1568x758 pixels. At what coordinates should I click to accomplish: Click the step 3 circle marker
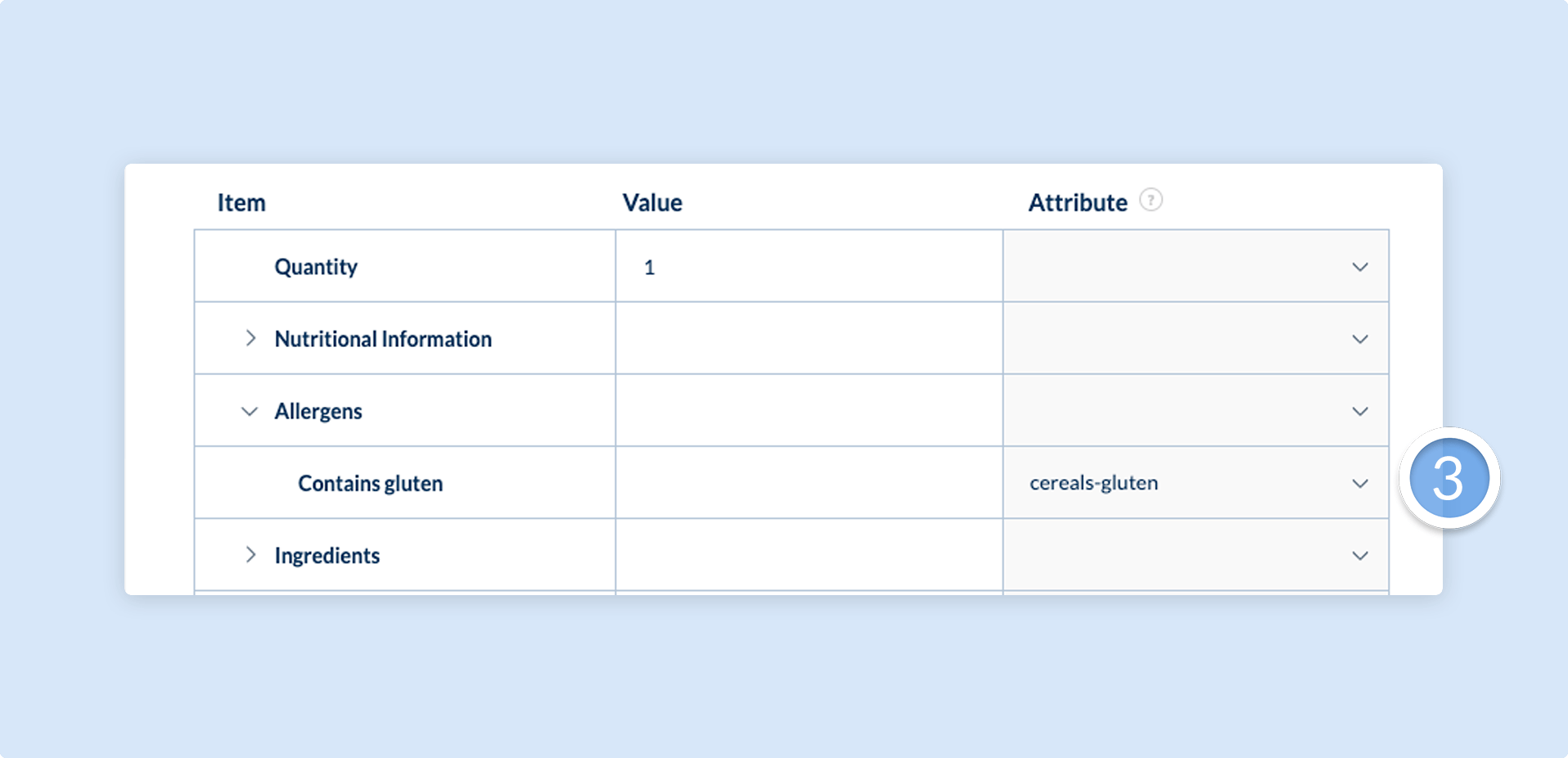click(1449, 478)
